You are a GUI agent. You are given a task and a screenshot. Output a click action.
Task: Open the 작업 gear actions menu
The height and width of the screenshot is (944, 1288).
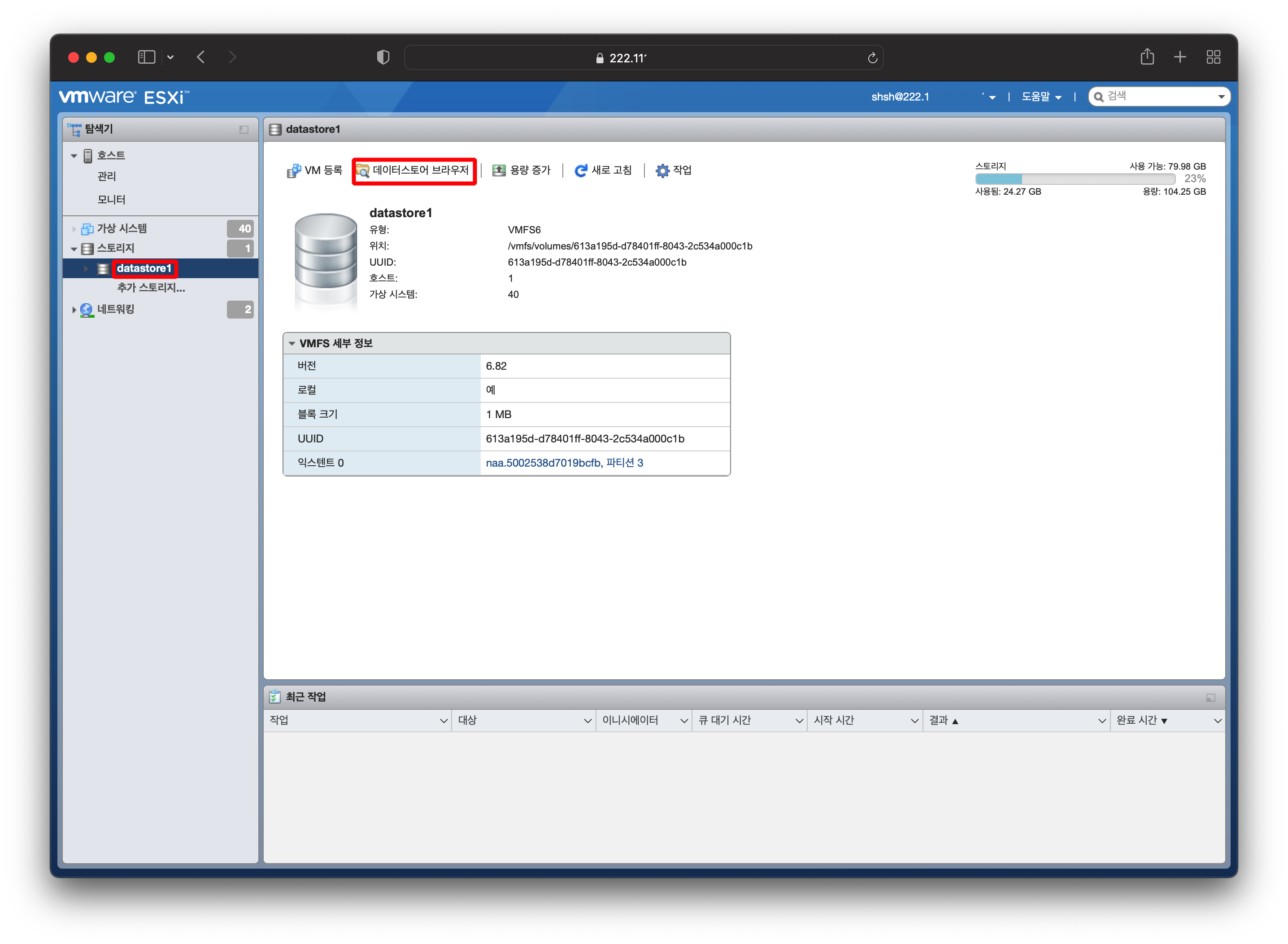(x=662, y=170)
